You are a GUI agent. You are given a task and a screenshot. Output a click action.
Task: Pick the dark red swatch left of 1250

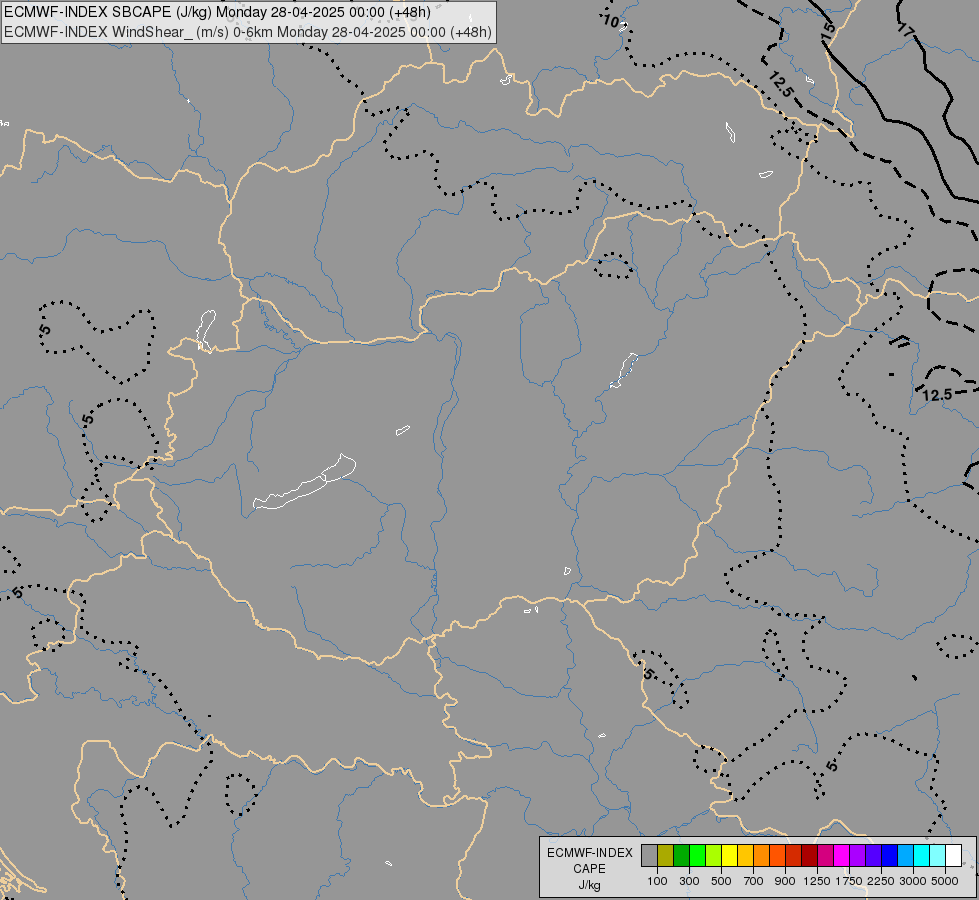click(809, 855)
